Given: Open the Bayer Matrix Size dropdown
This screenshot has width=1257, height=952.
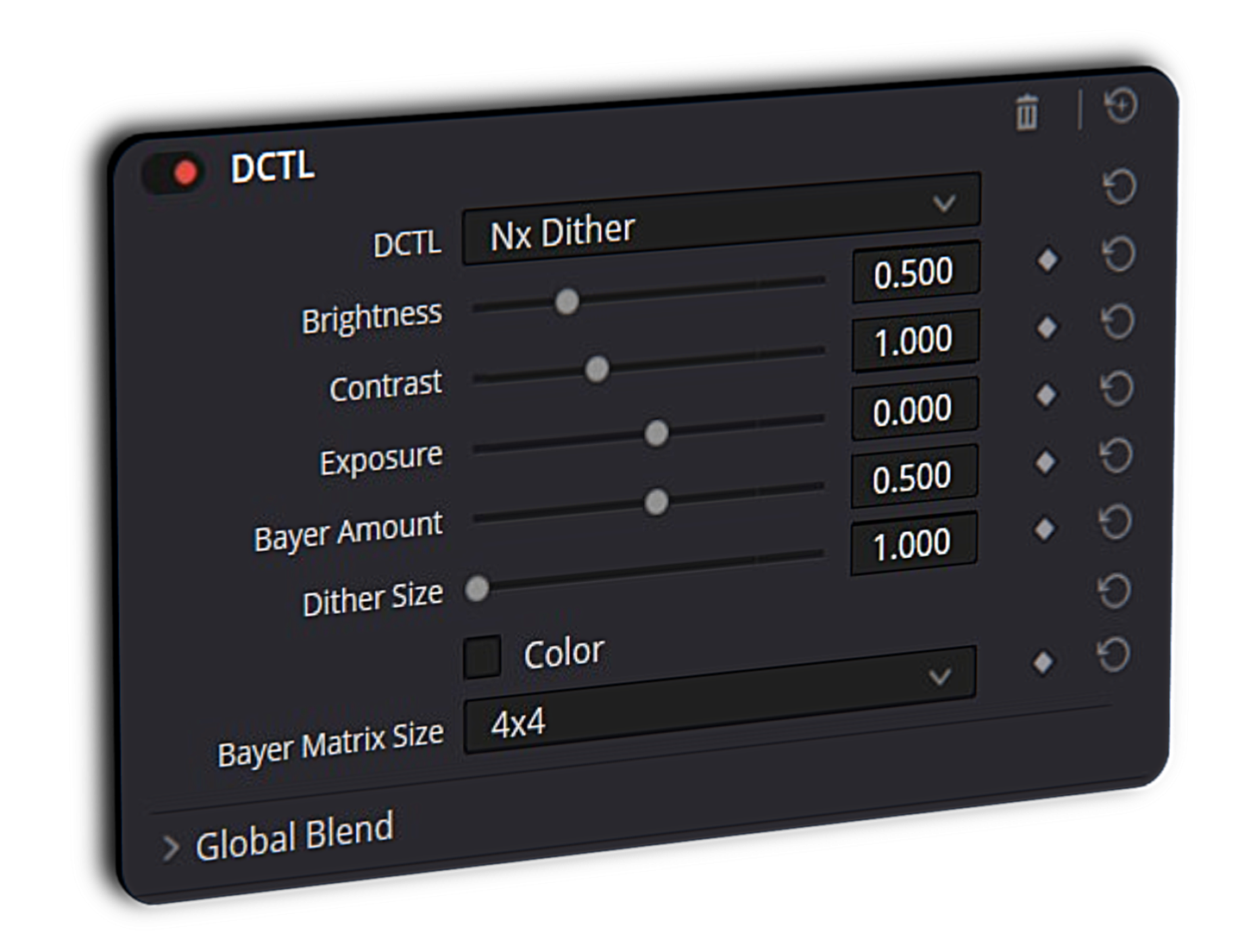Looking at the screenshot, I should [718, 700].
